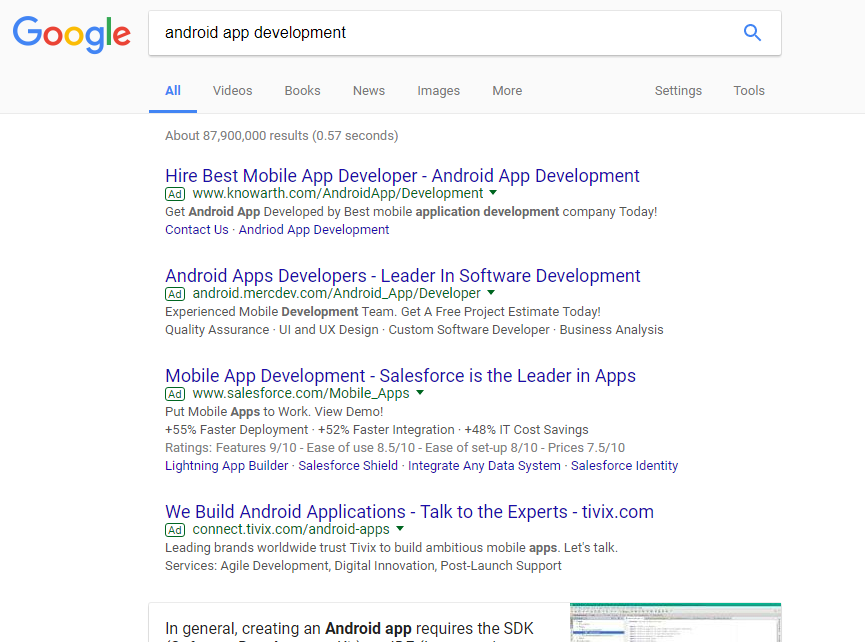Image resolution: width=865 pixels, height=642 pixels.
Task: Open 'Android Apps Developers - Leader' ad title
Action: pyautogui.click(x=403, y=275)
